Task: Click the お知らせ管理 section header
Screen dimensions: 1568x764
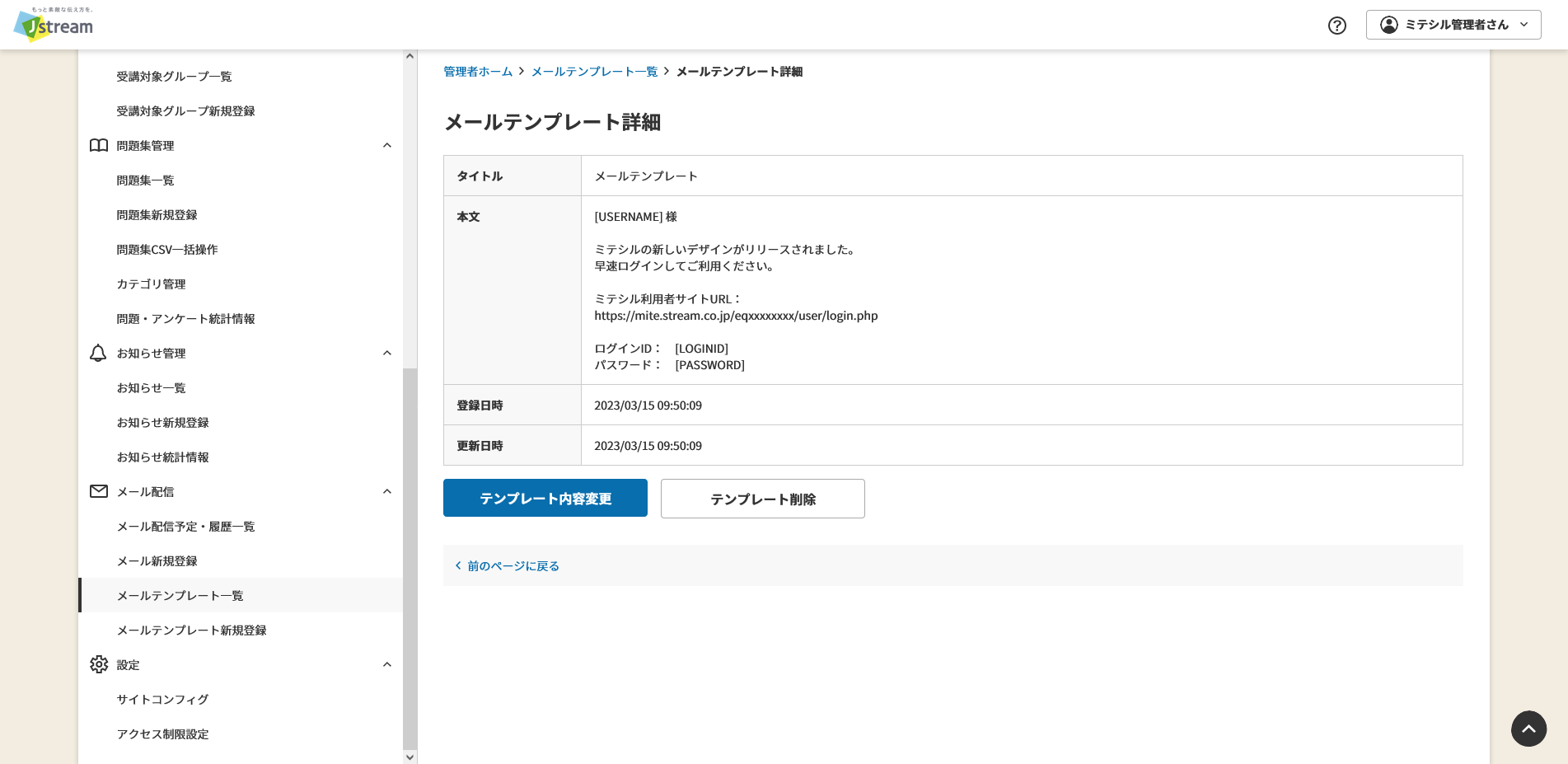Action: 241,354
